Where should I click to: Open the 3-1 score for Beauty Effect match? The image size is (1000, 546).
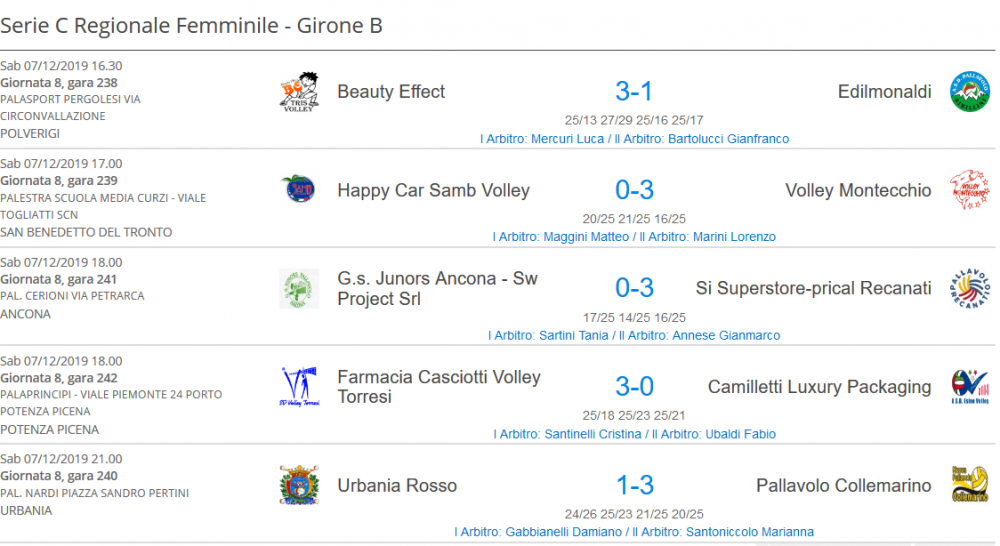tap(634, 91)
